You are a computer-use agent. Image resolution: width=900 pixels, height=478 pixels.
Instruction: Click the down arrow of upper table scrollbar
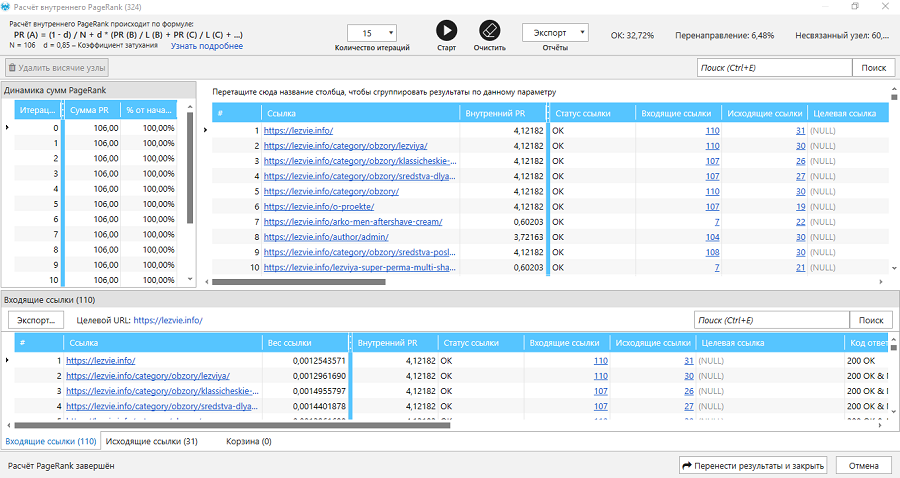click(x=894, y=268)
